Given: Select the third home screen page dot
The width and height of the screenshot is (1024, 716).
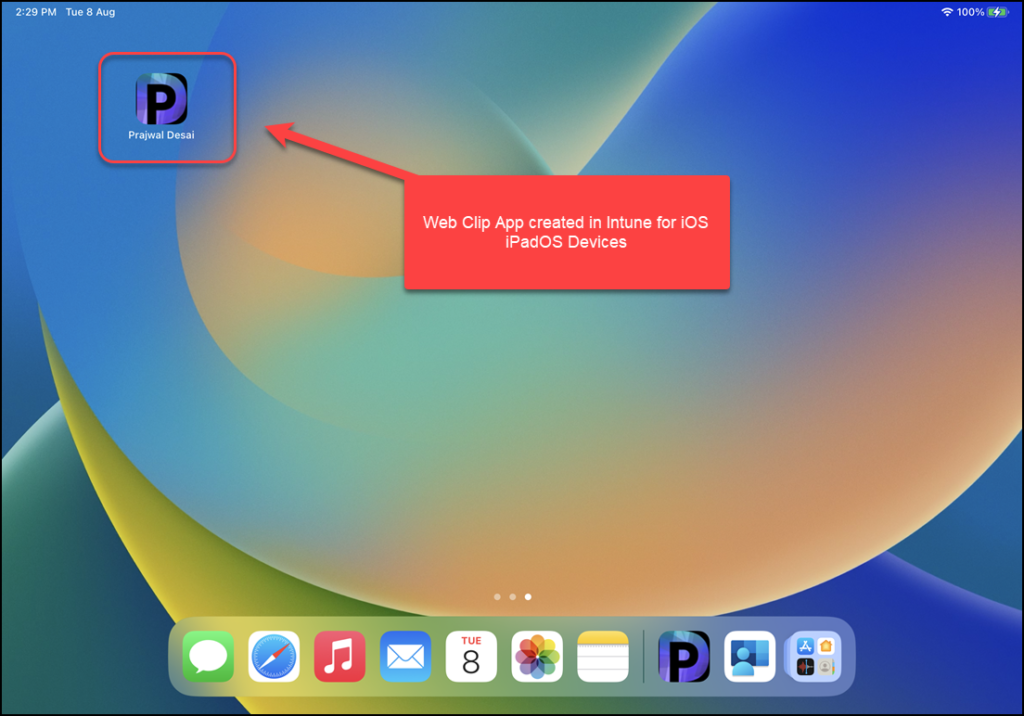Looking at the screenshot, I should (528, 596).
